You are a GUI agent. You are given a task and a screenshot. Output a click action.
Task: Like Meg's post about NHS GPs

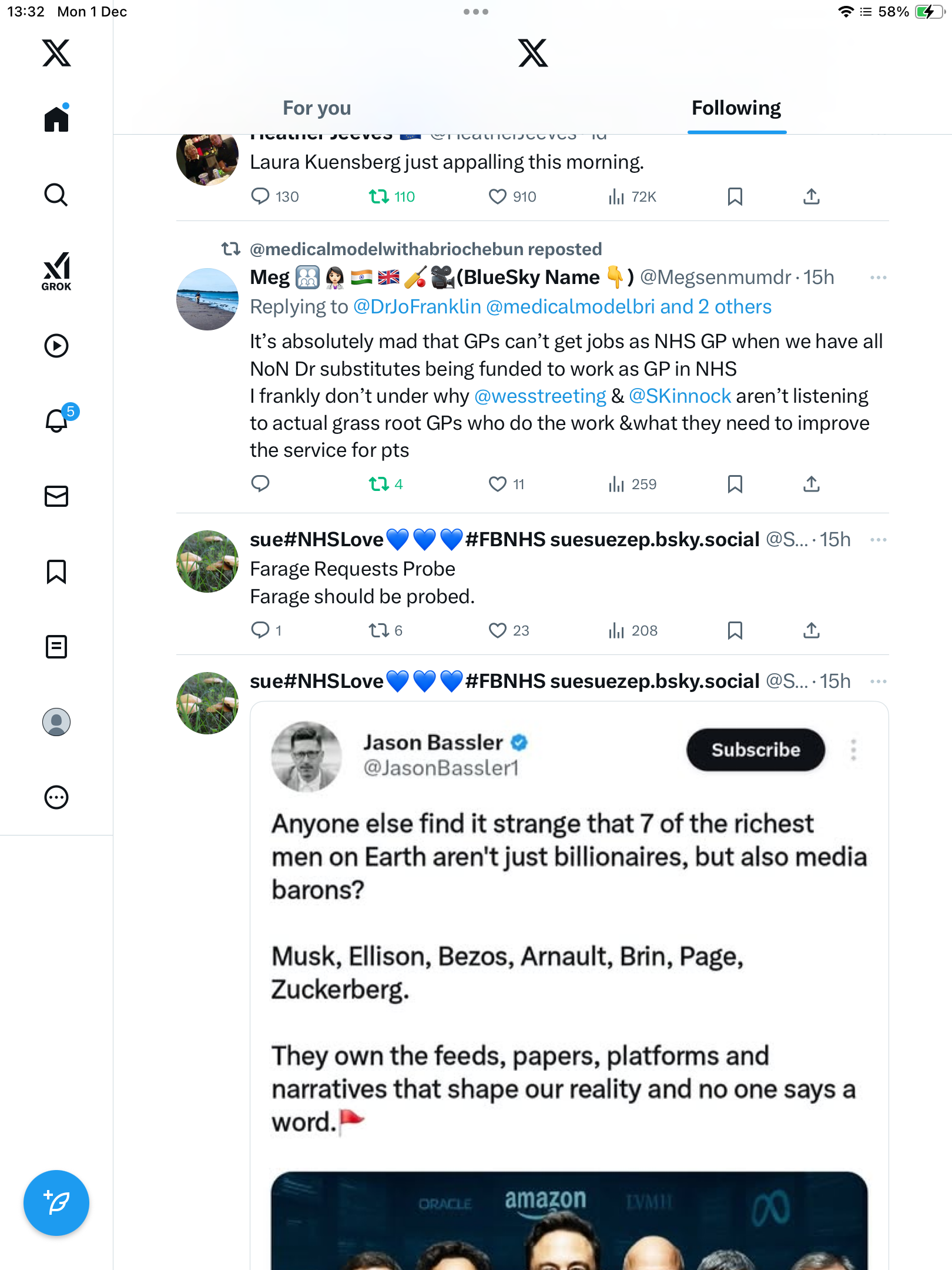pyautogui.click(x=498, y=484)
